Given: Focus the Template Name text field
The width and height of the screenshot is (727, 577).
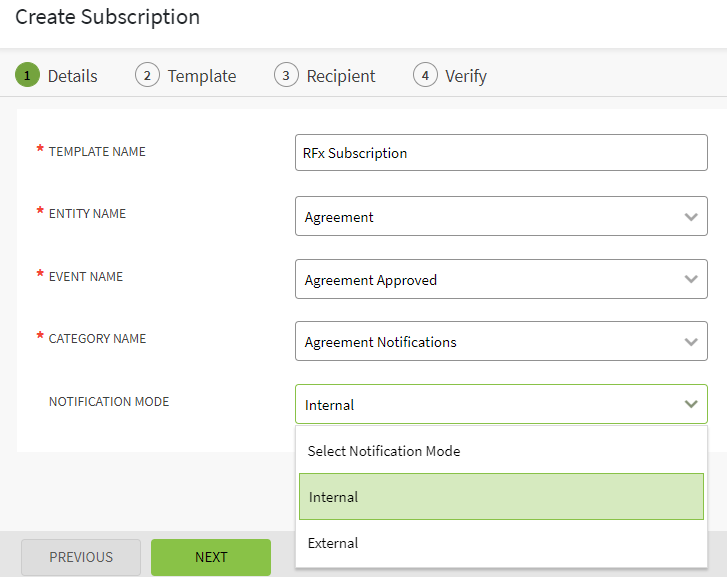Looking at the screenshot, I should (x=500, y=153).
